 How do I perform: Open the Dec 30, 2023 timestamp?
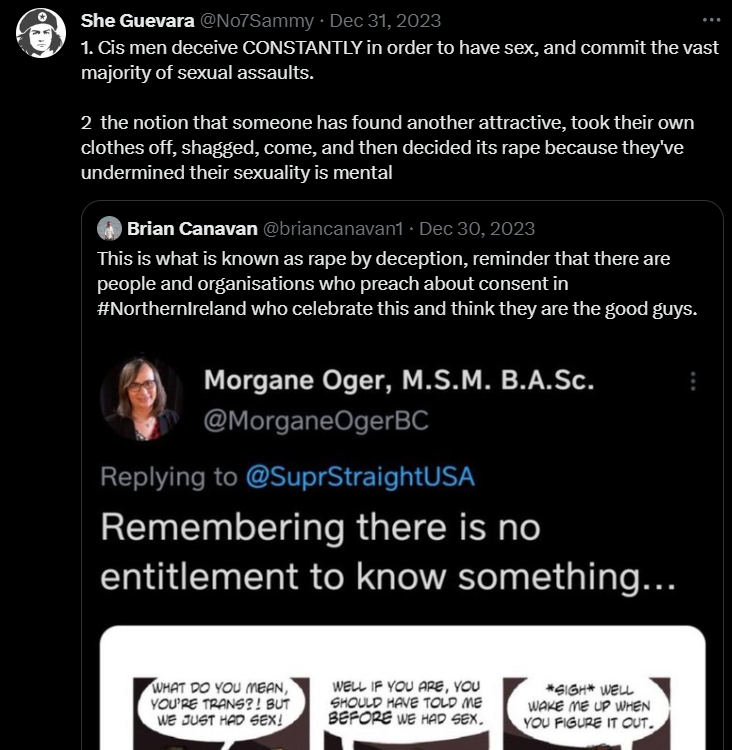point(480,229)
